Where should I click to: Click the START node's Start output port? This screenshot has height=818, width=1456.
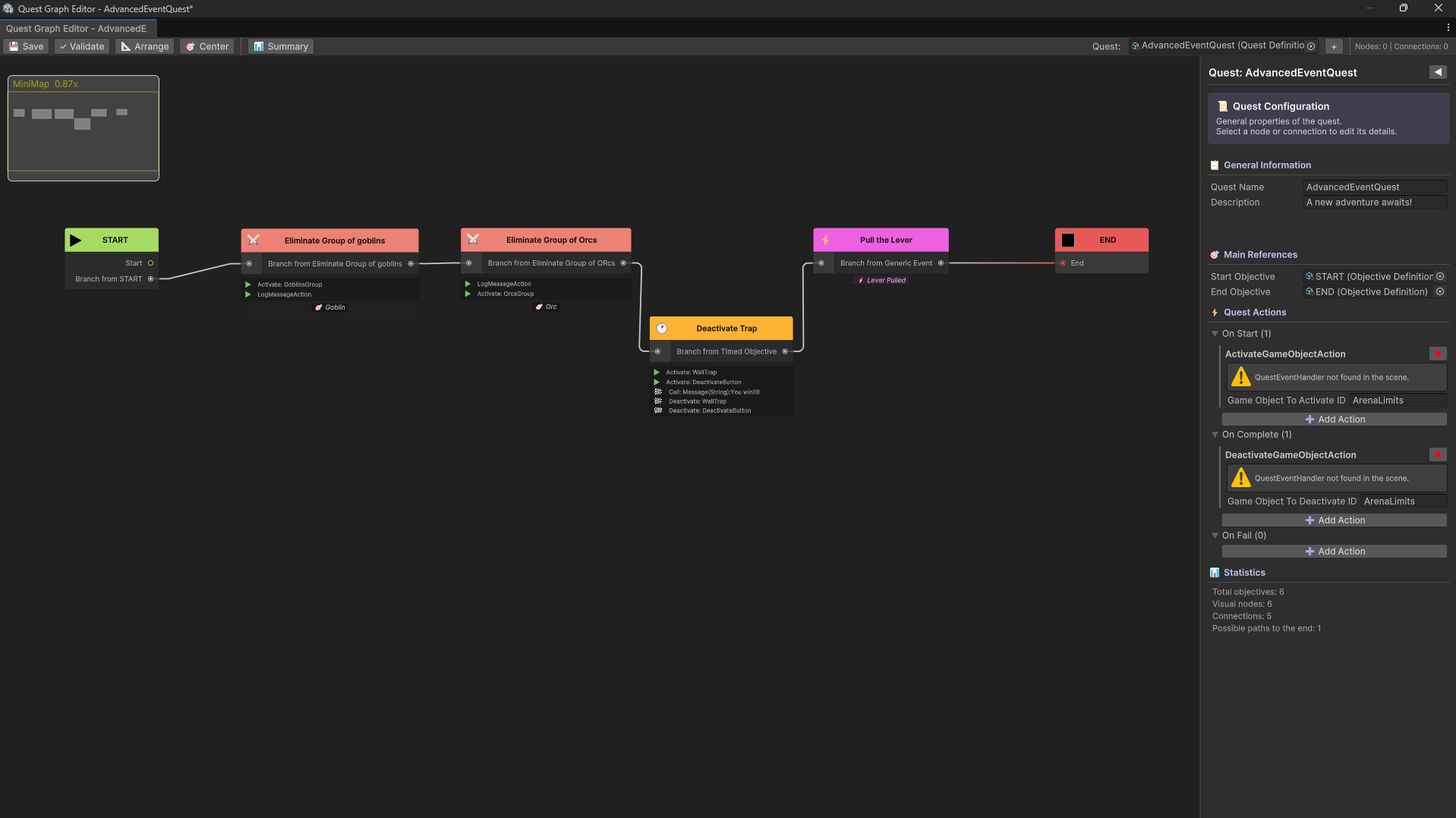coord(150,263)
